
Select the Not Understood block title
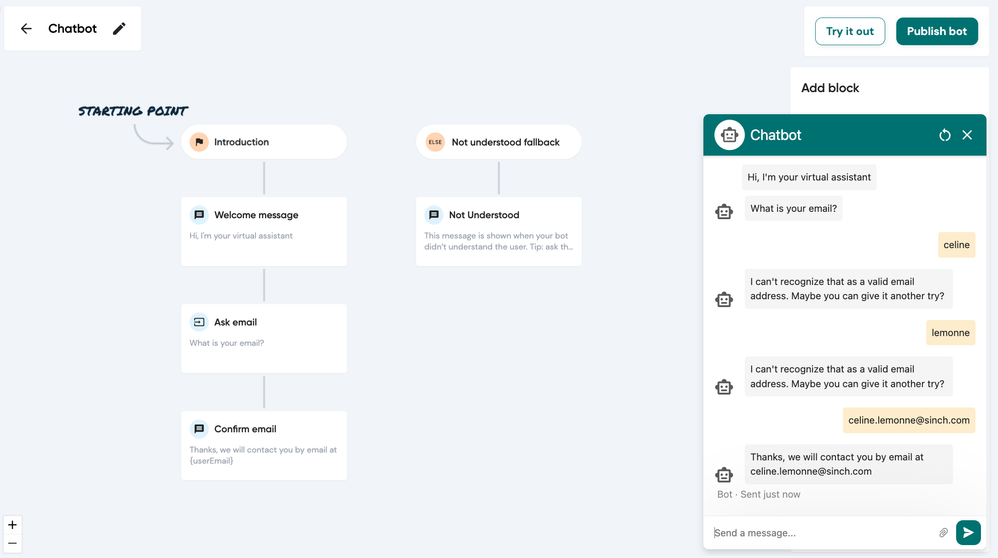pyautogui.click(x=484, y=215)
